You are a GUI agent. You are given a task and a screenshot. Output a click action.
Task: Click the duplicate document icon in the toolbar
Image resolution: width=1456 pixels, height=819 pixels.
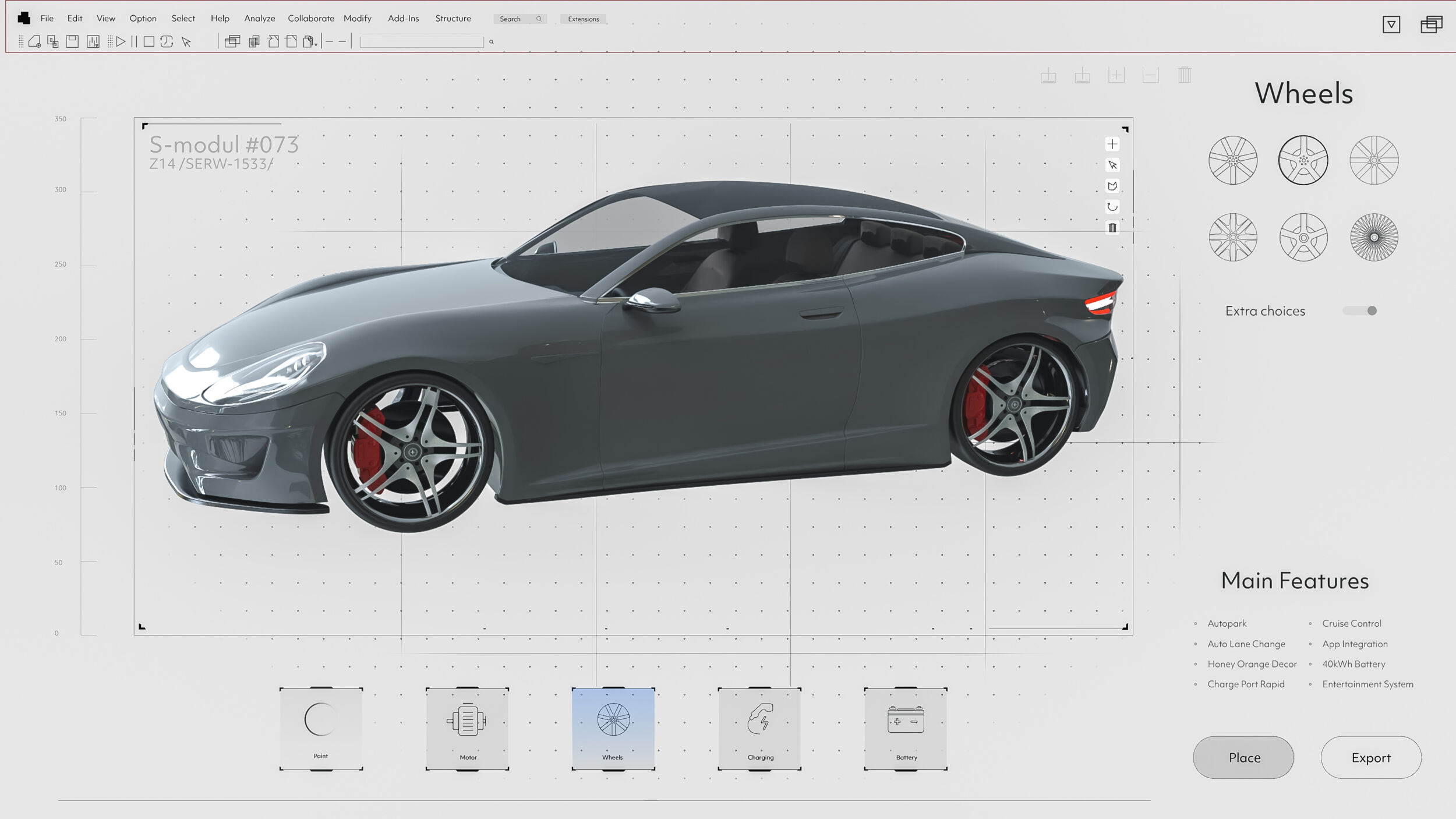253,42
